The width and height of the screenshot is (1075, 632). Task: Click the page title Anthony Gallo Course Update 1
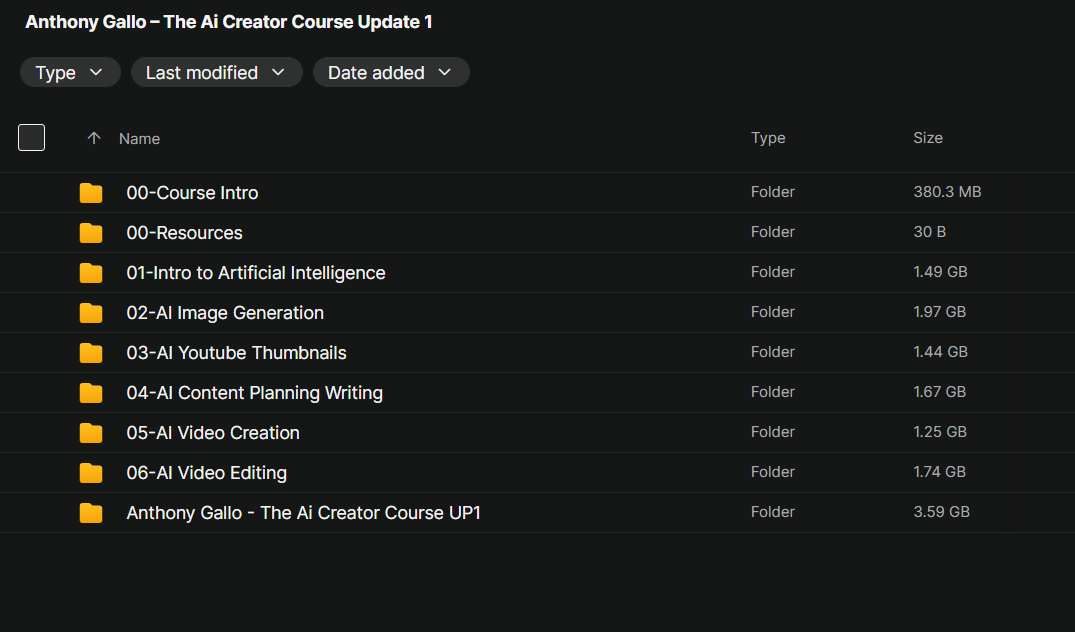click(228, 22)
